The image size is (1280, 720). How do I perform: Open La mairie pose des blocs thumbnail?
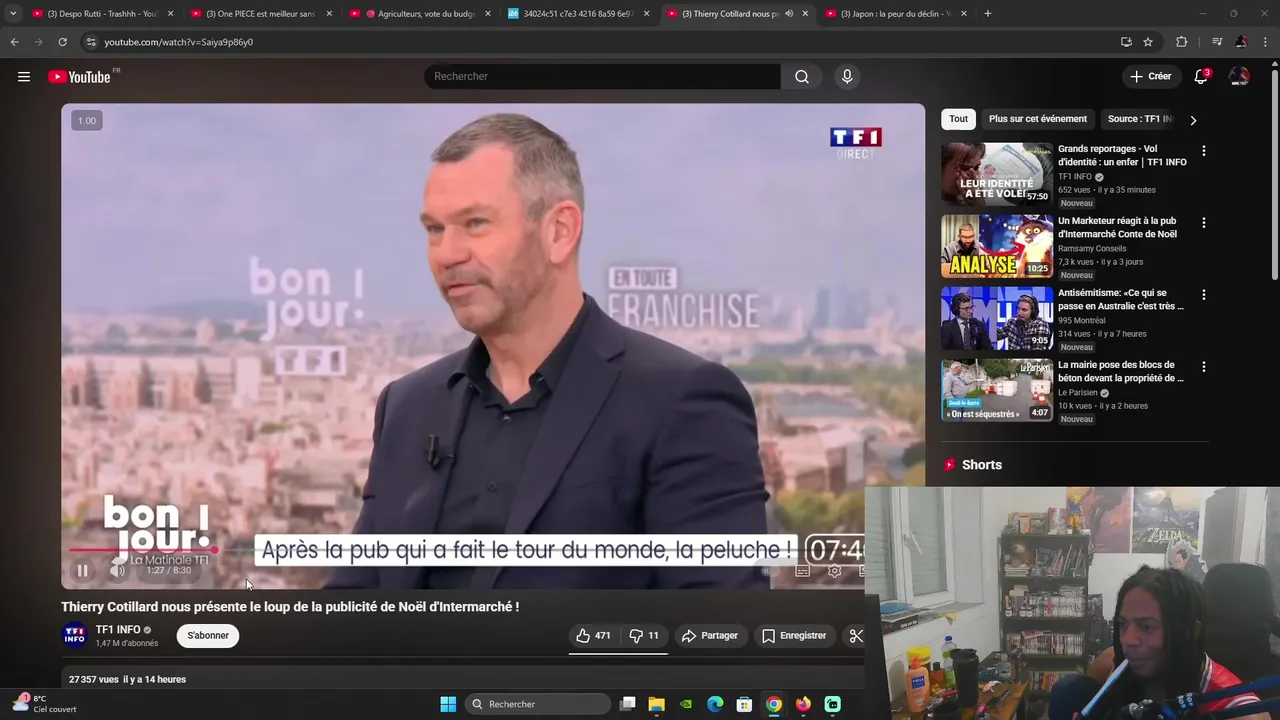click(996, 390)
